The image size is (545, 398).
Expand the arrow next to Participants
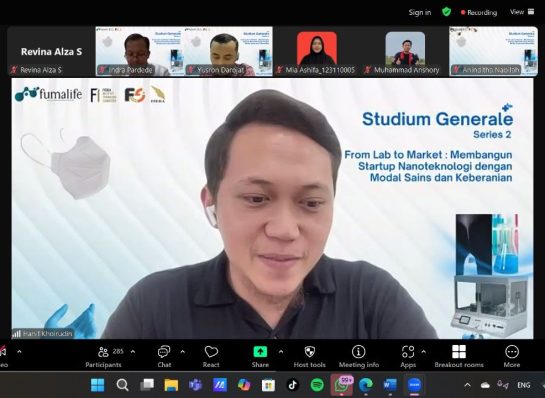pyautogui.click(x=133, y=352)
